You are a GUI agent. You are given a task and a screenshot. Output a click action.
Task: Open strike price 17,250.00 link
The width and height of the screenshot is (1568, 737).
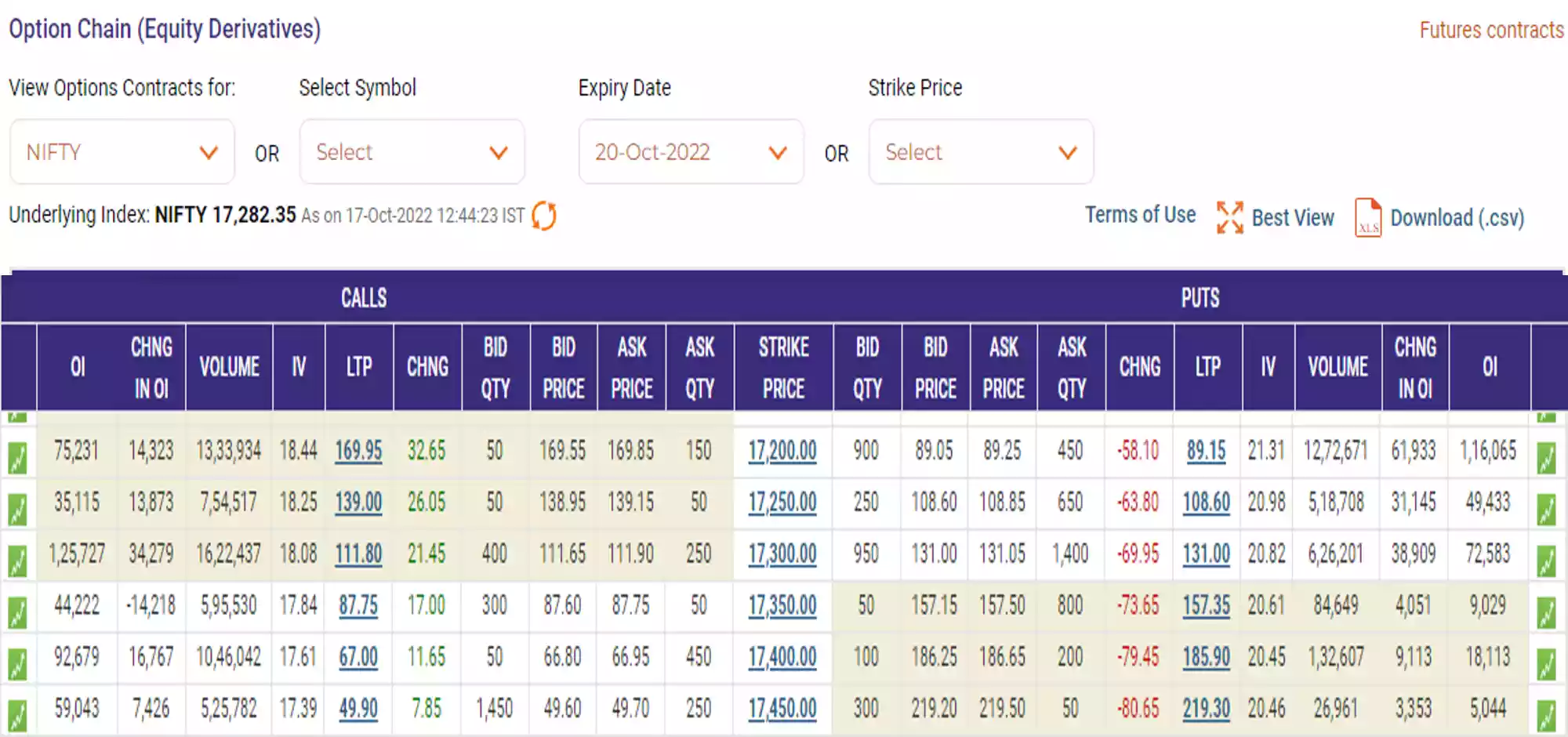point(782,503)
